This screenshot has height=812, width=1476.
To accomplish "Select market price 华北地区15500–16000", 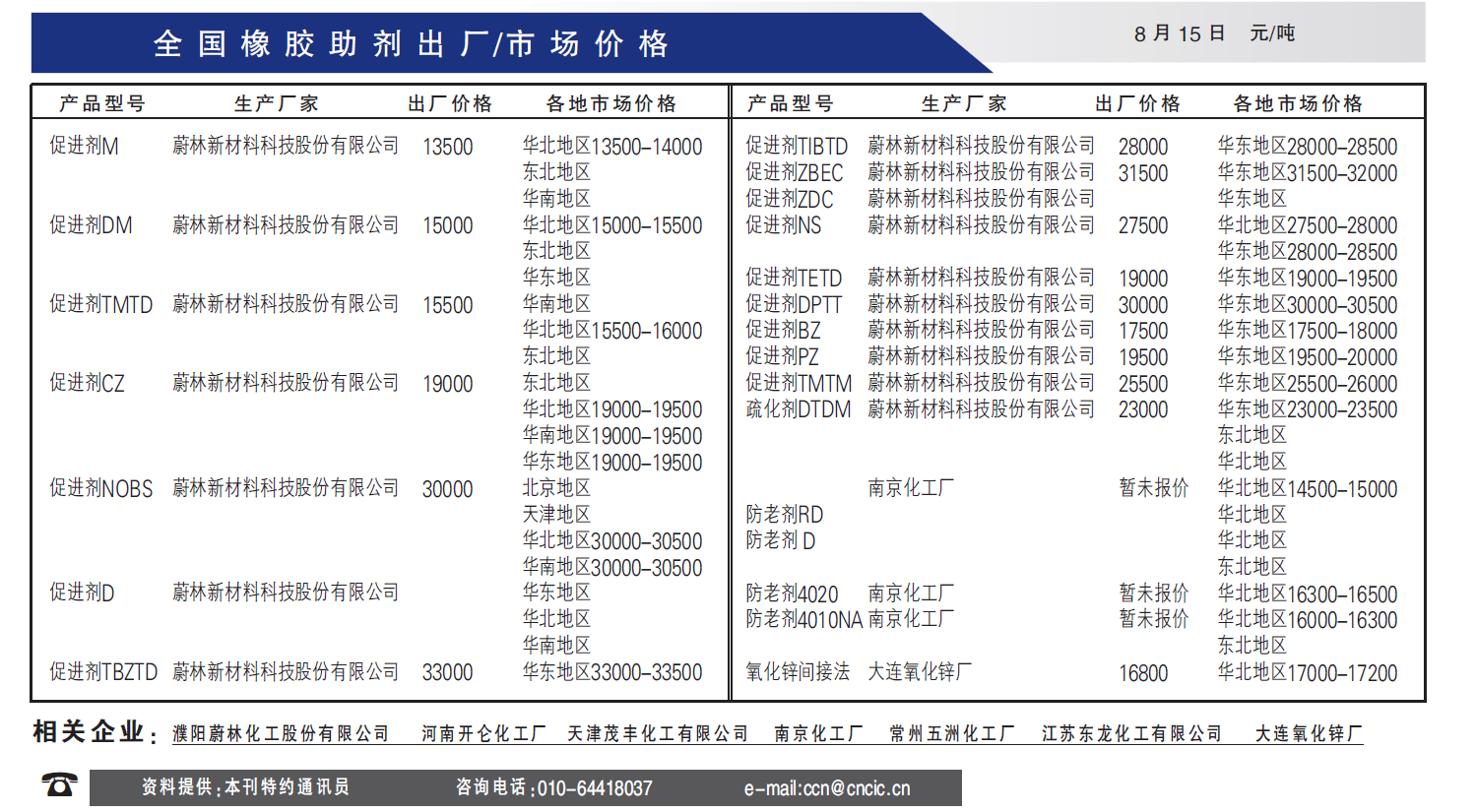I will click(x=612, y=331).
